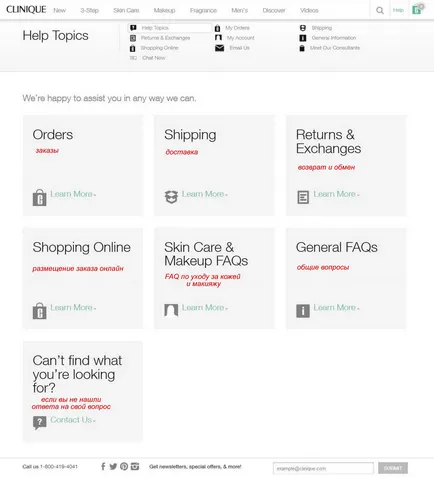Click Learn More under Orders
The height and width of the screenshot is (478, 434).
tap(73, 194)
